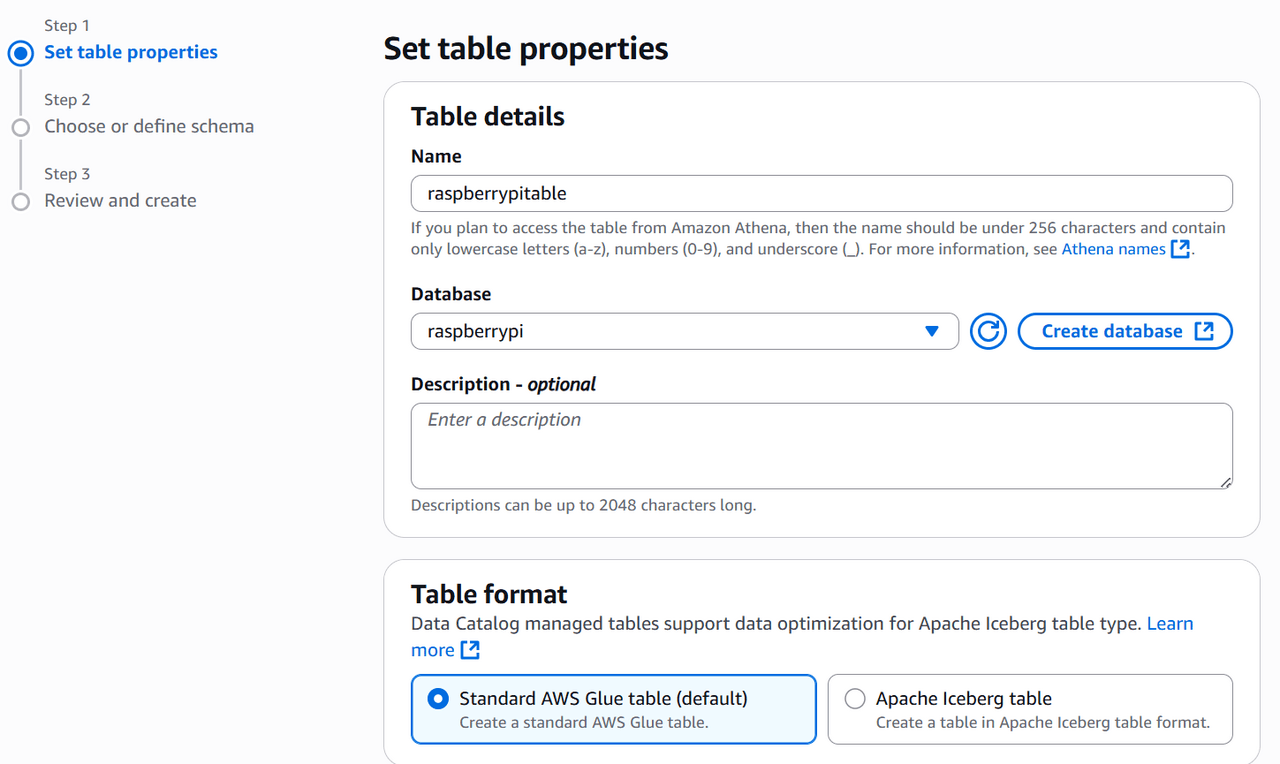Click the Step 1 active circle indicator

pos(21,53)
